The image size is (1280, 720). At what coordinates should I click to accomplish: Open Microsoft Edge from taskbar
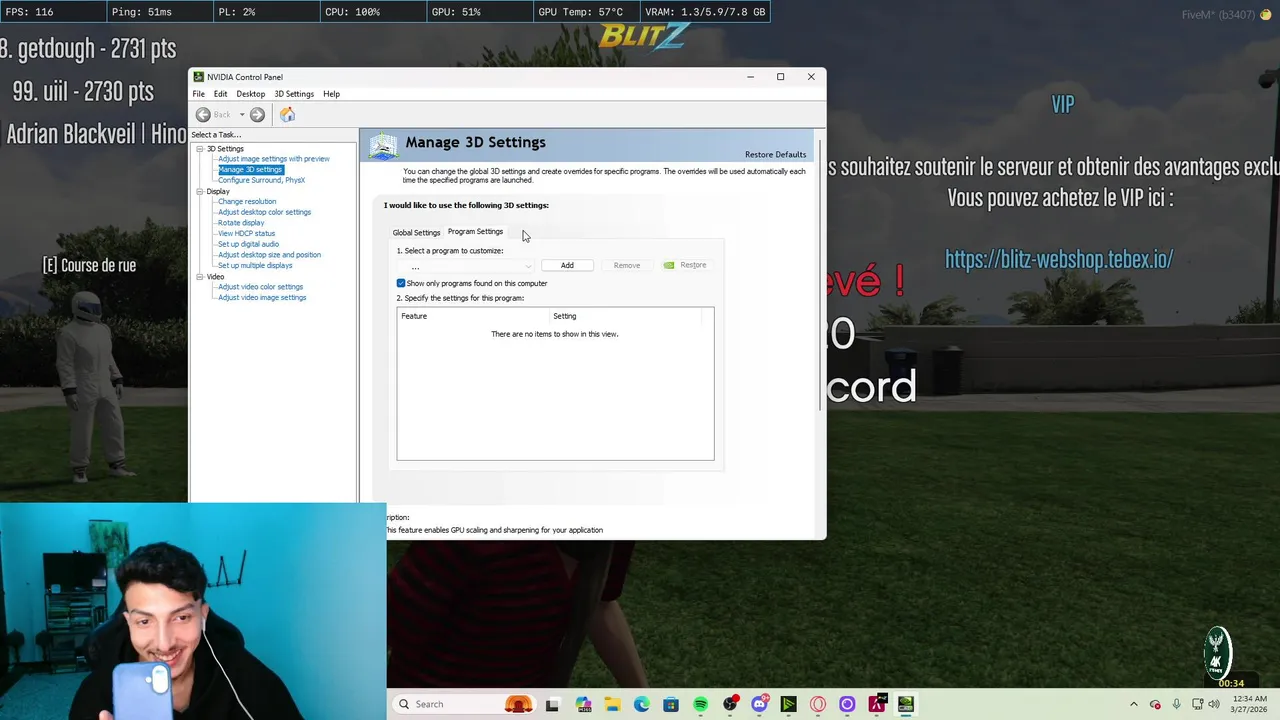[x=642, y=705]
